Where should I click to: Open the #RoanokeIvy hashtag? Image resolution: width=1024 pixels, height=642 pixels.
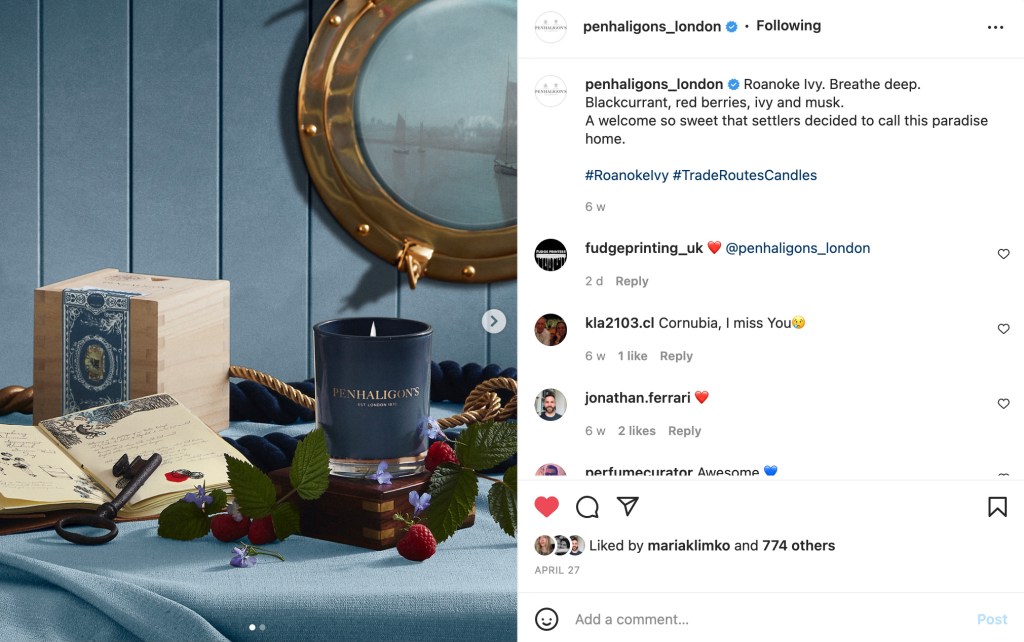click(x=627, y=175)
